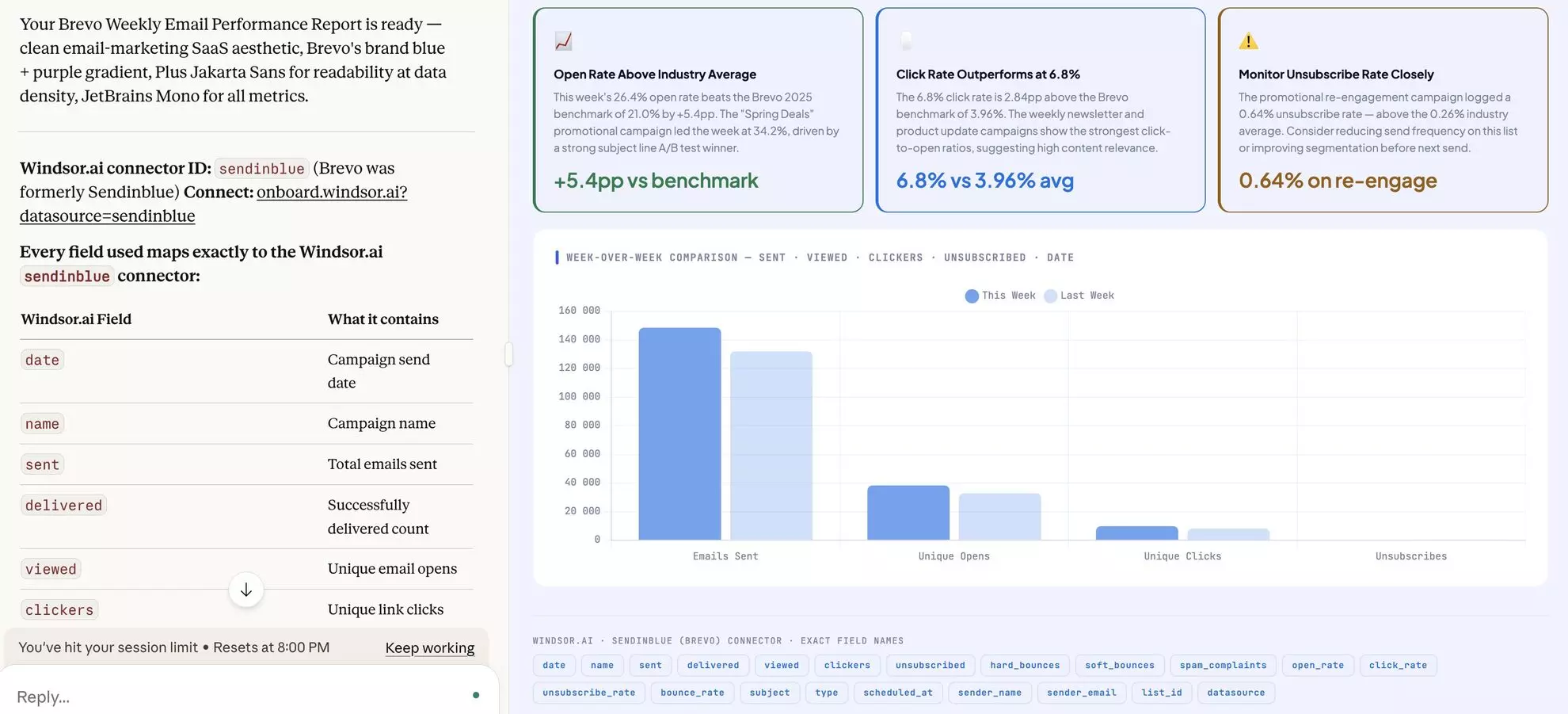Toggle the Last Week series in the legend
The height and width of the screenshot is (714, 1568).
tap(1079, 295)
